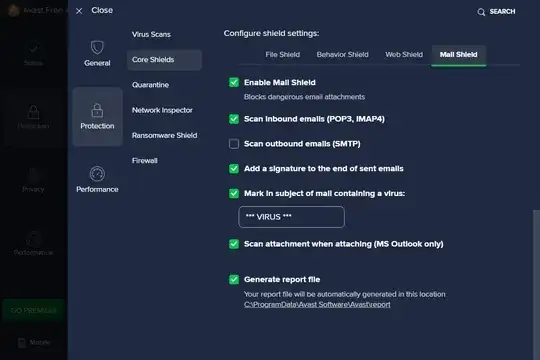The width and height of the screenshot is (540, 360).
Task: Enable Scan outbound emails (SMTP) checkbox
Action: point(234,144)
